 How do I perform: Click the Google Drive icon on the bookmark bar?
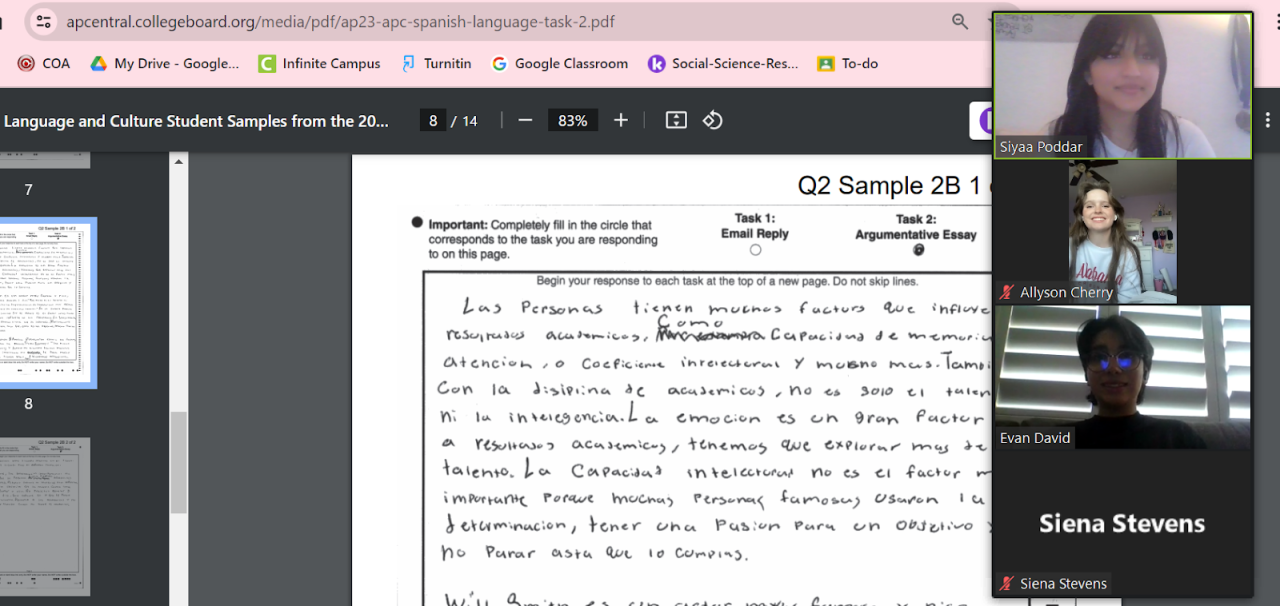98,63
